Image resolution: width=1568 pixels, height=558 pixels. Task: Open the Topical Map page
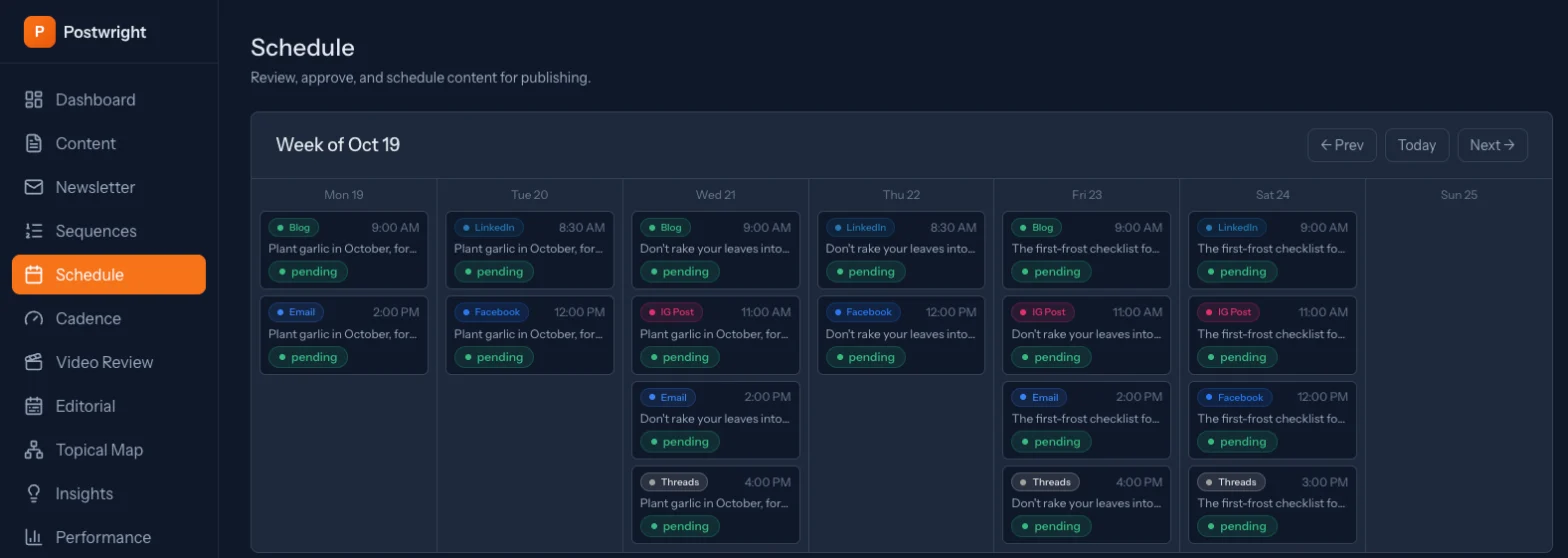pos(109,450)
